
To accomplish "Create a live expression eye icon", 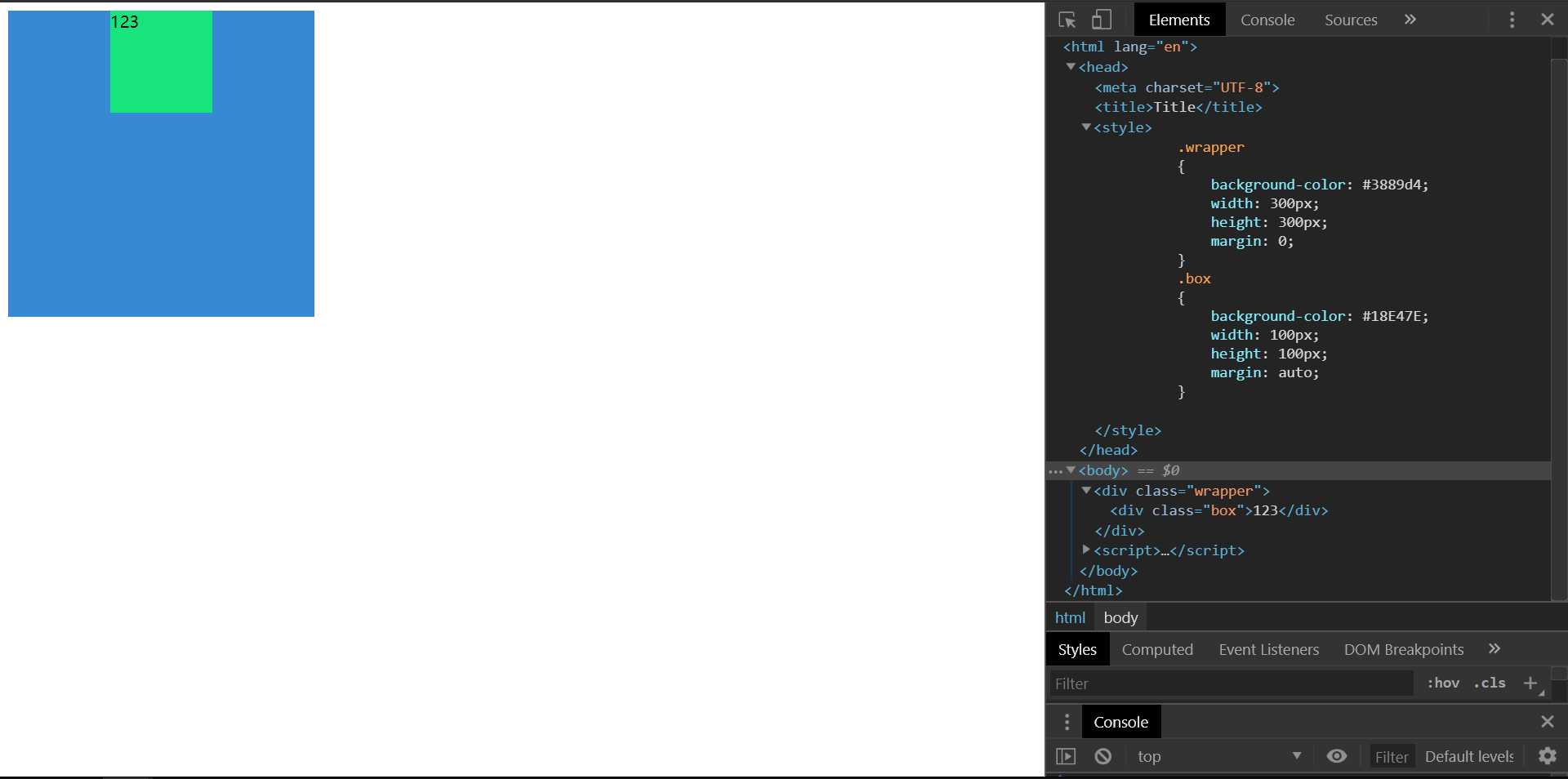I will click(x=1336, y=756).
